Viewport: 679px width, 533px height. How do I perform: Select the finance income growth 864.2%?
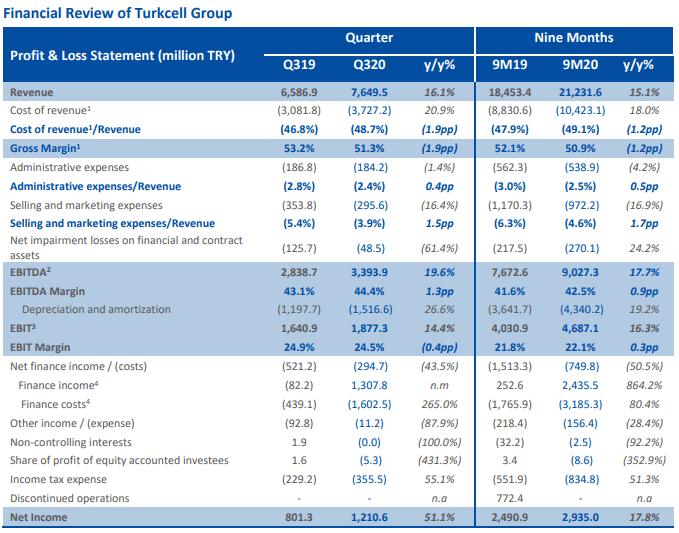644,385
